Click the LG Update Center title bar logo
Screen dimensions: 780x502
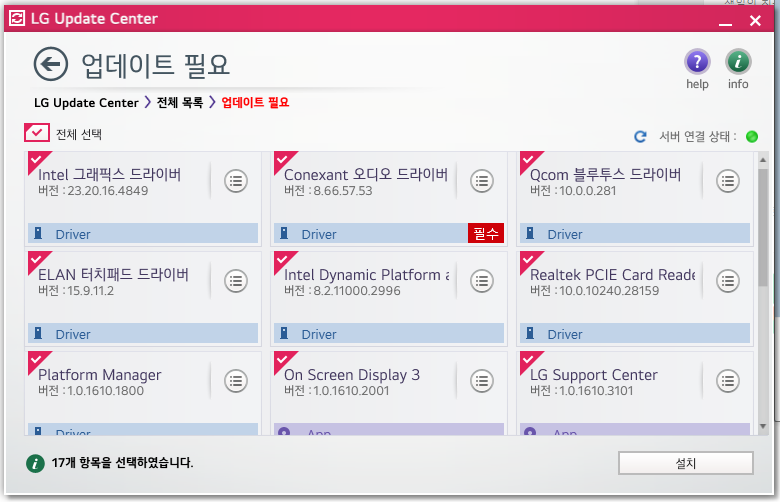pyautogui.click(x=17, y=18)
